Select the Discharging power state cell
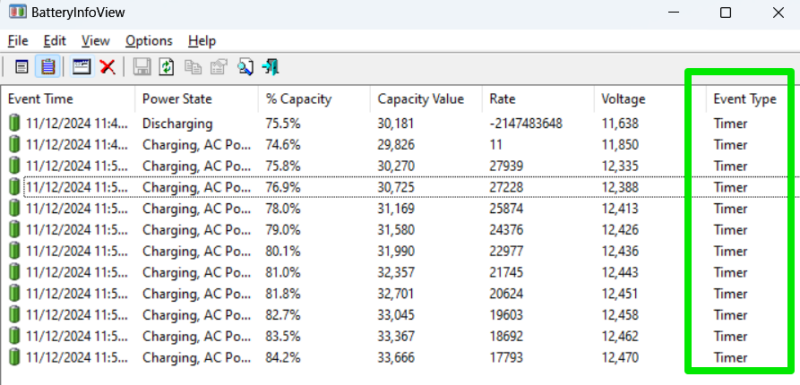The width and height of the screenshot is (800, 385). [177, 123]
